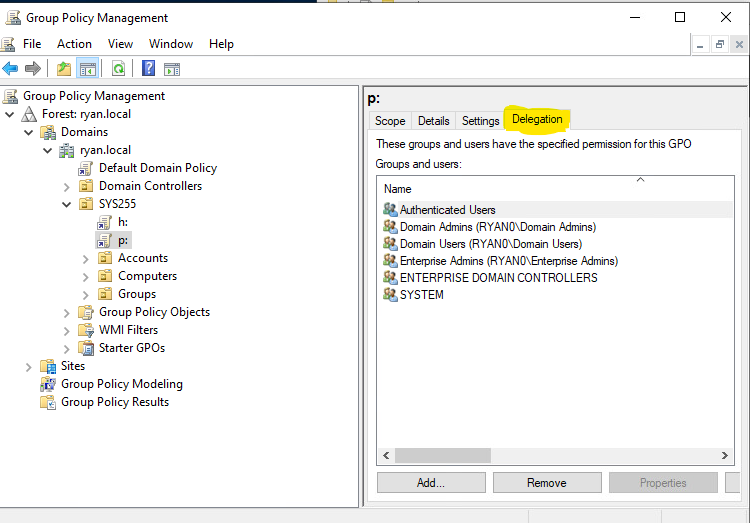The height and width of the screenshot is (523, 750).
Task: Click the Up one level folder icon
Action: [x=64, y=69]
